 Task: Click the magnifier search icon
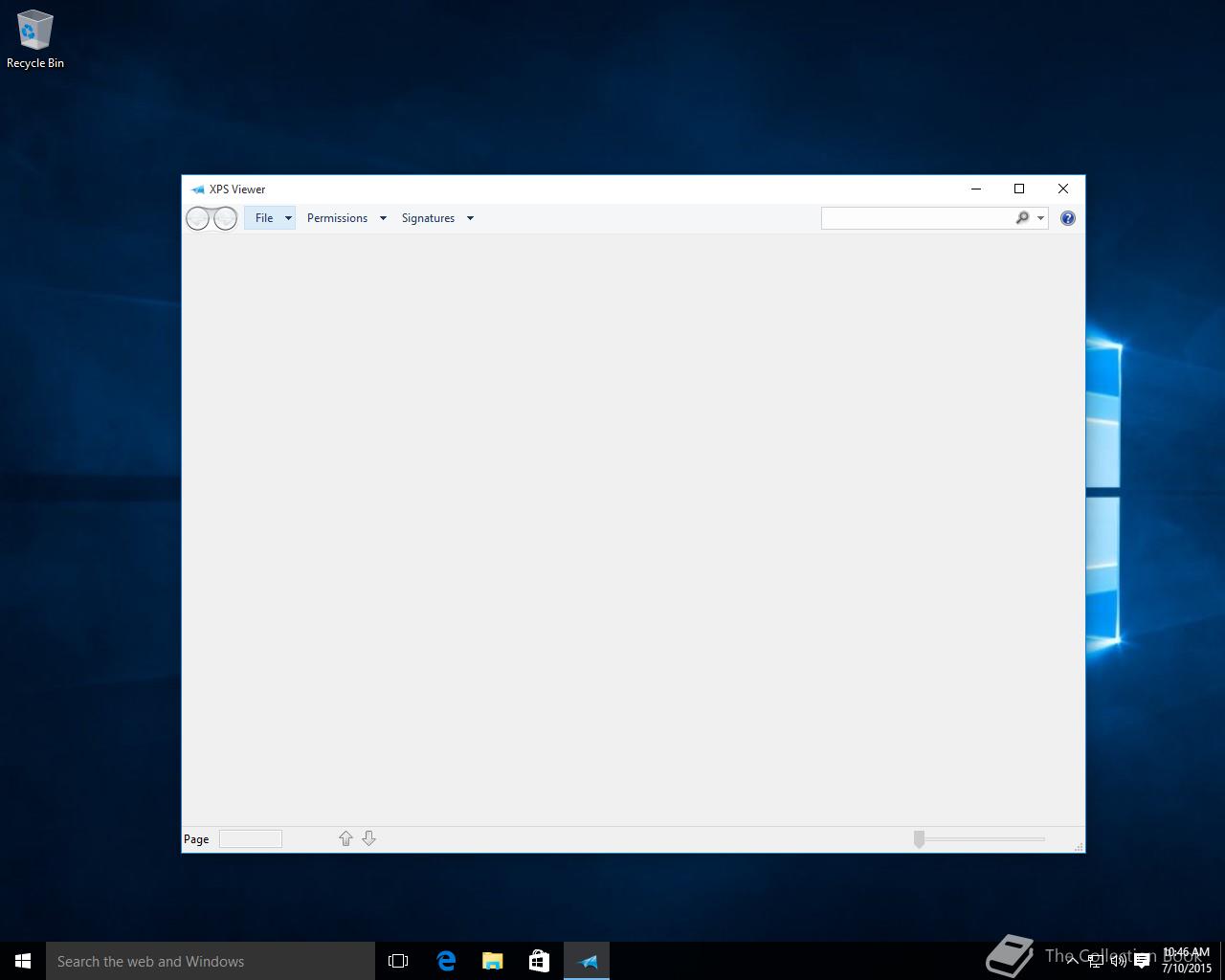pyautogui.click(x=1022, y=218)
